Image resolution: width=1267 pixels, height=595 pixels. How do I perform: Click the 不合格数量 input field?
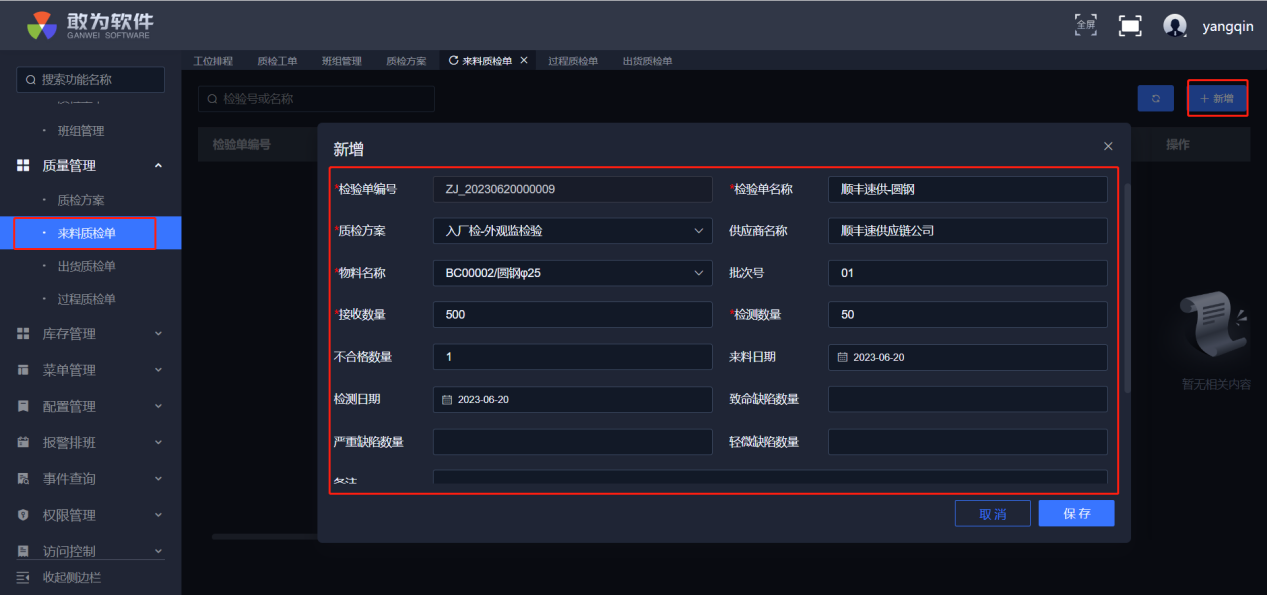[x=573, y=357]
